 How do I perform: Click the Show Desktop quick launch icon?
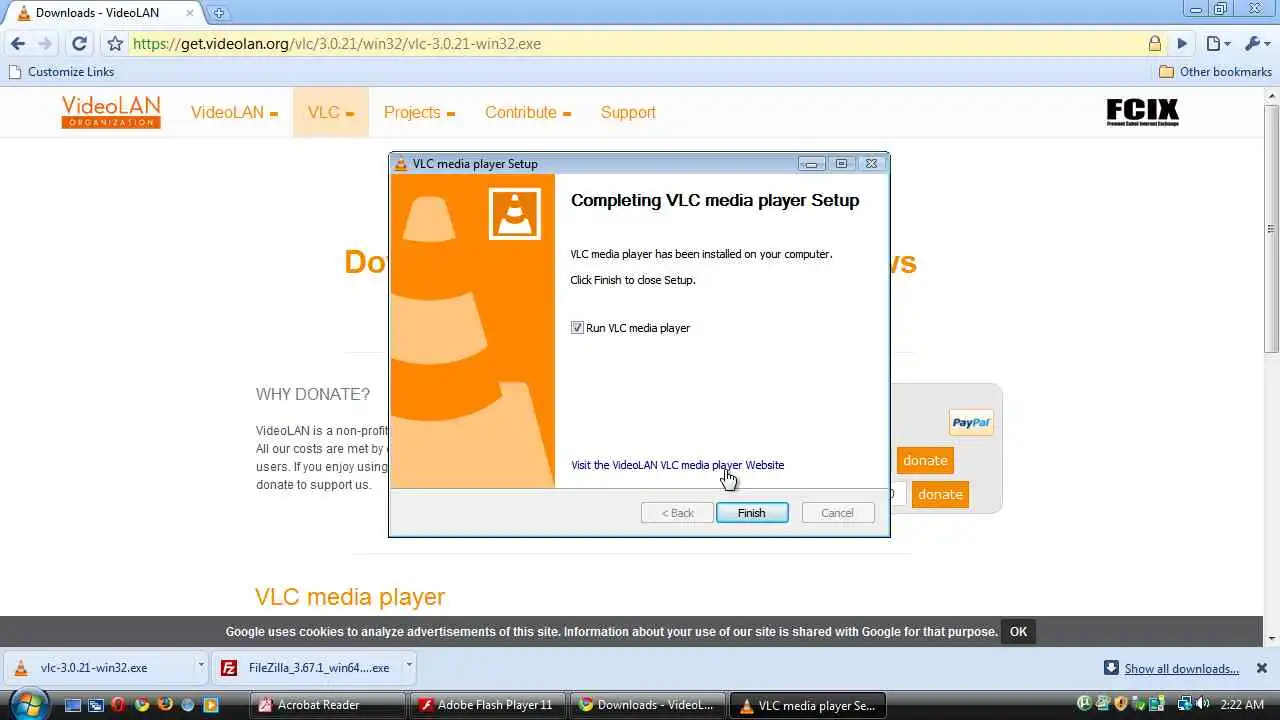[72, 705]
